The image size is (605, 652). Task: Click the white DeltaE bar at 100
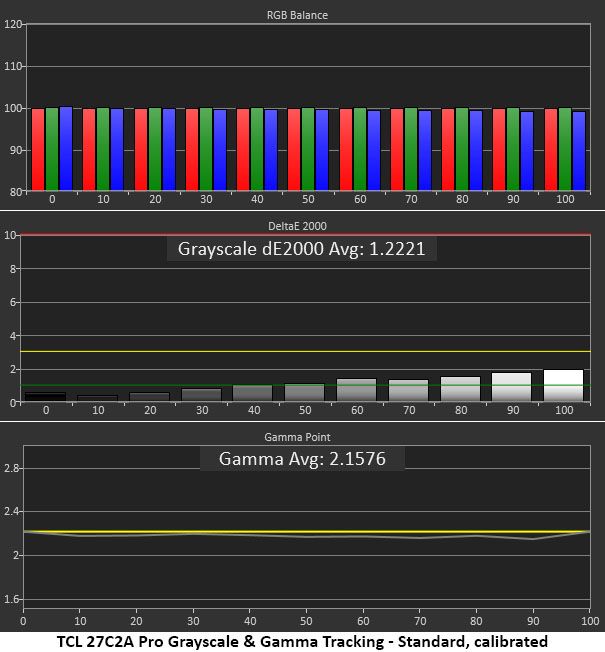pyautogui.click(x=563, y=385)
